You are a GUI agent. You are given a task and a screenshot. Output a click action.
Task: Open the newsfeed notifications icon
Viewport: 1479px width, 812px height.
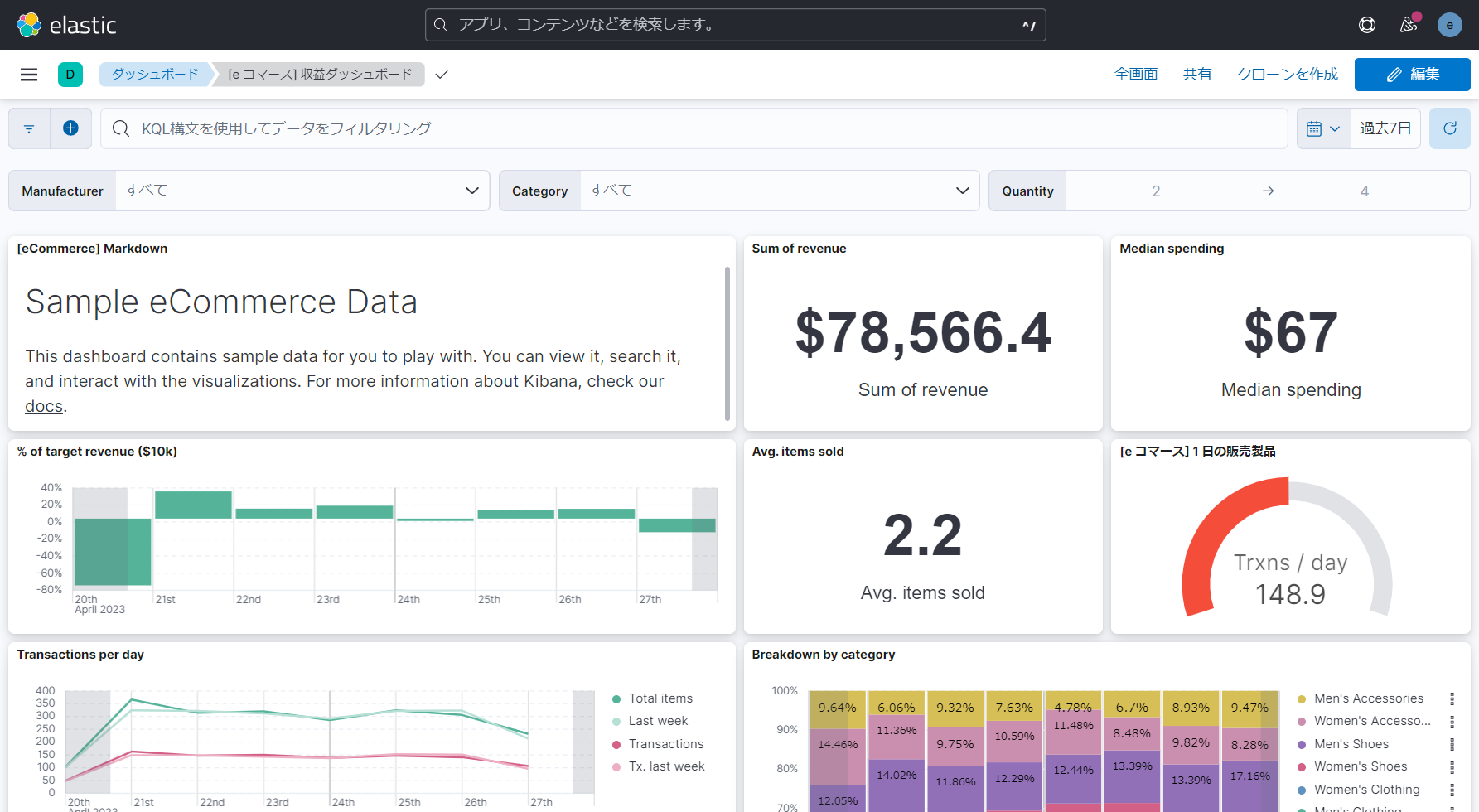tap(1409, 25)
